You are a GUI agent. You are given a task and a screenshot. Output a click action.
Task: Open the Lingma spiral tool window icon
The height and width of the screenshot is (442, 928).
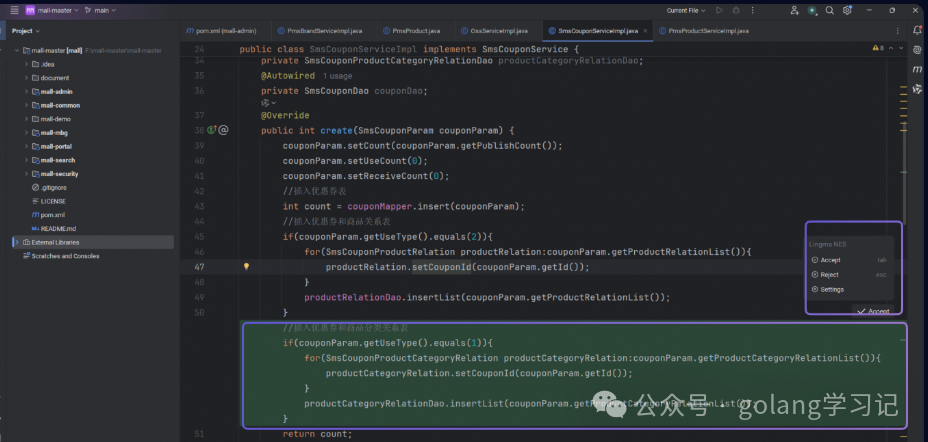click(917, 50)
